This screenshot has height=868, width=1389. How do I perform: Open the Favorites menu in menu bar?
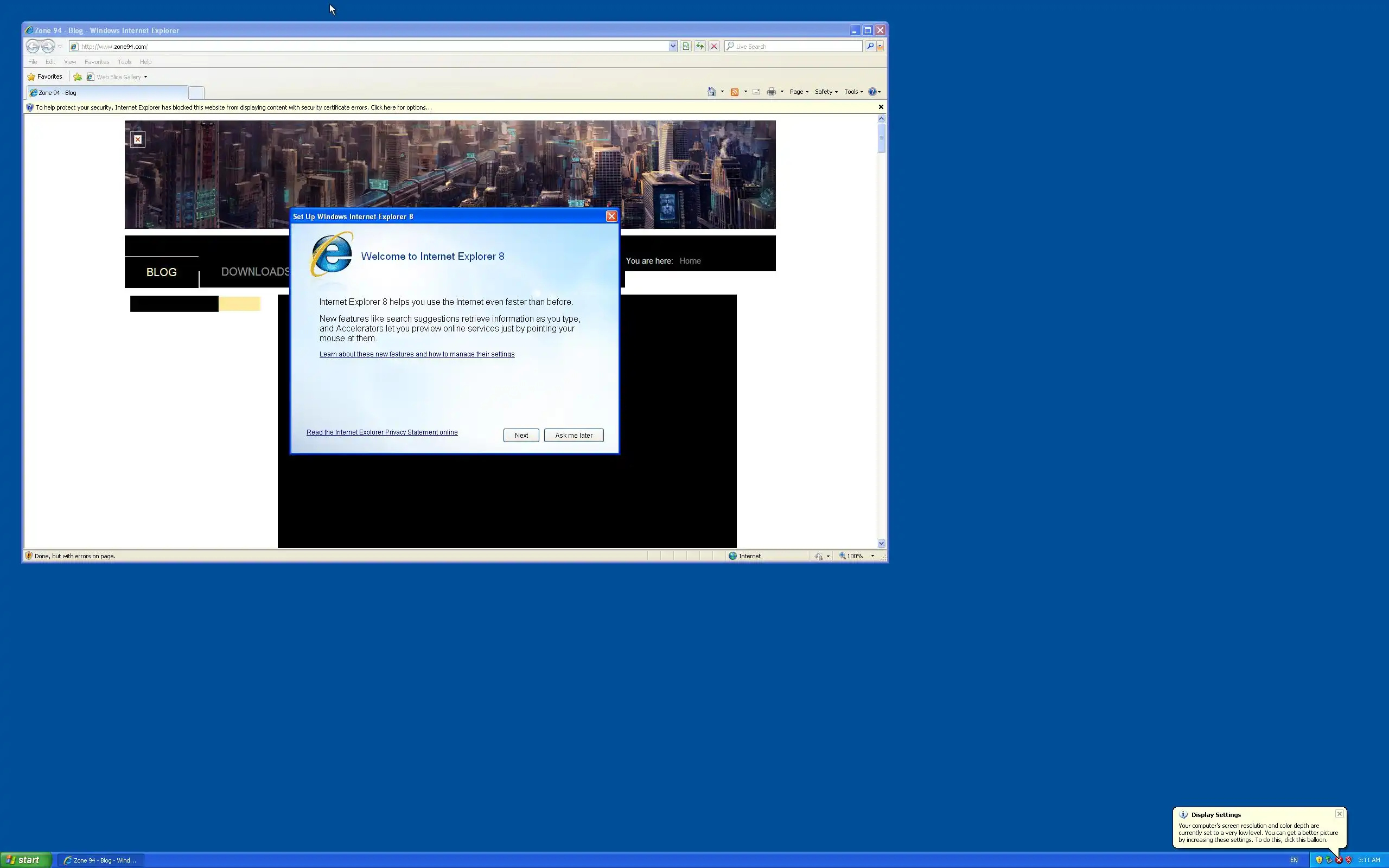tap(97, 62)
